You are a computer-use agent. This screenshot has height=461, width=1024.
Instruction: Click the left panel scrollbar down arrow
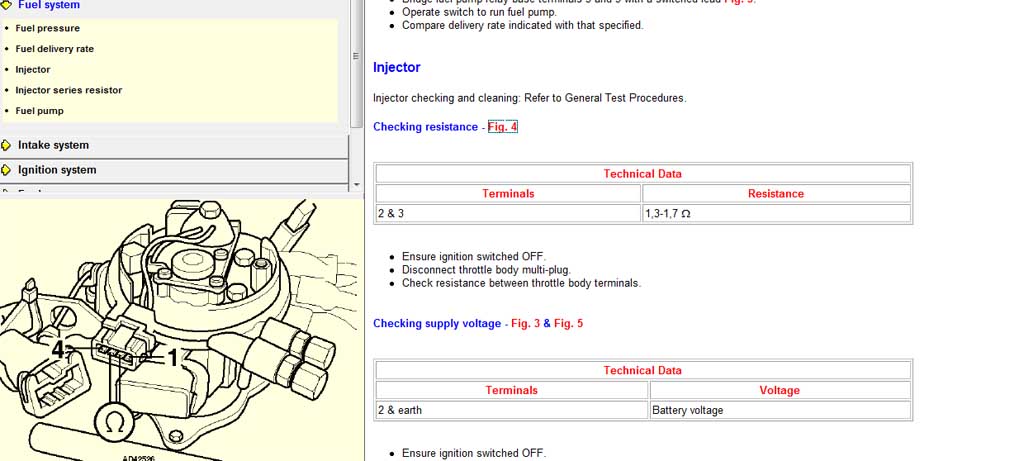click(x=357, y=185)
